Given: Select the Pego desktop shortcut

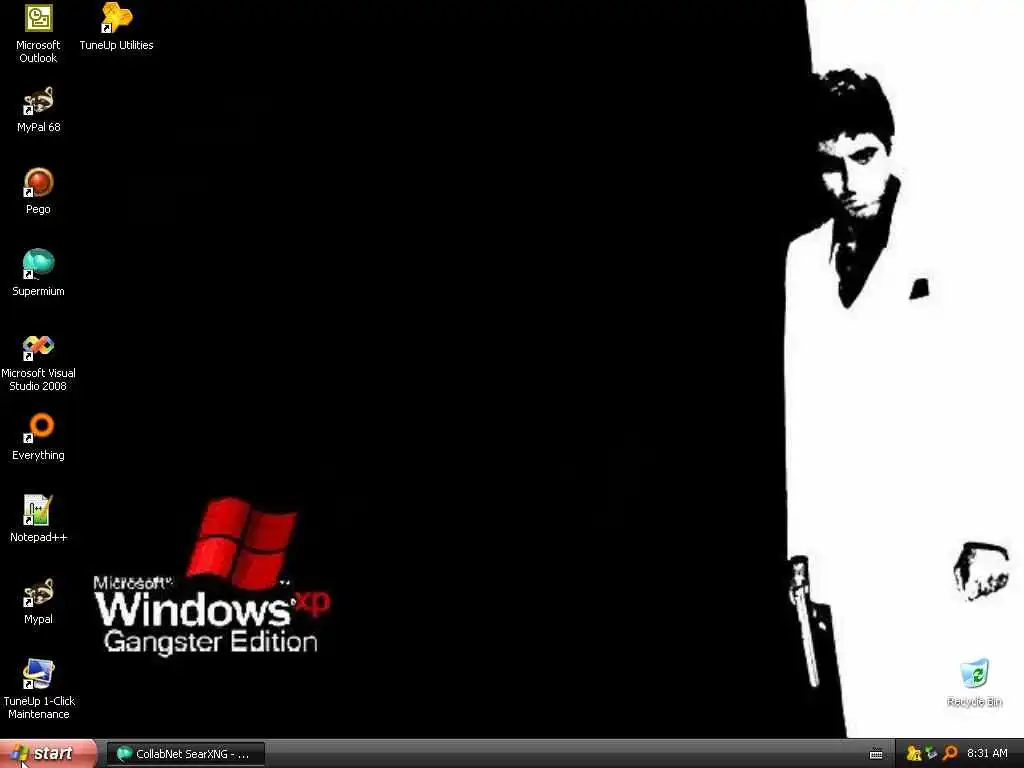Looking at the screenshot, I should click(38, 191).
